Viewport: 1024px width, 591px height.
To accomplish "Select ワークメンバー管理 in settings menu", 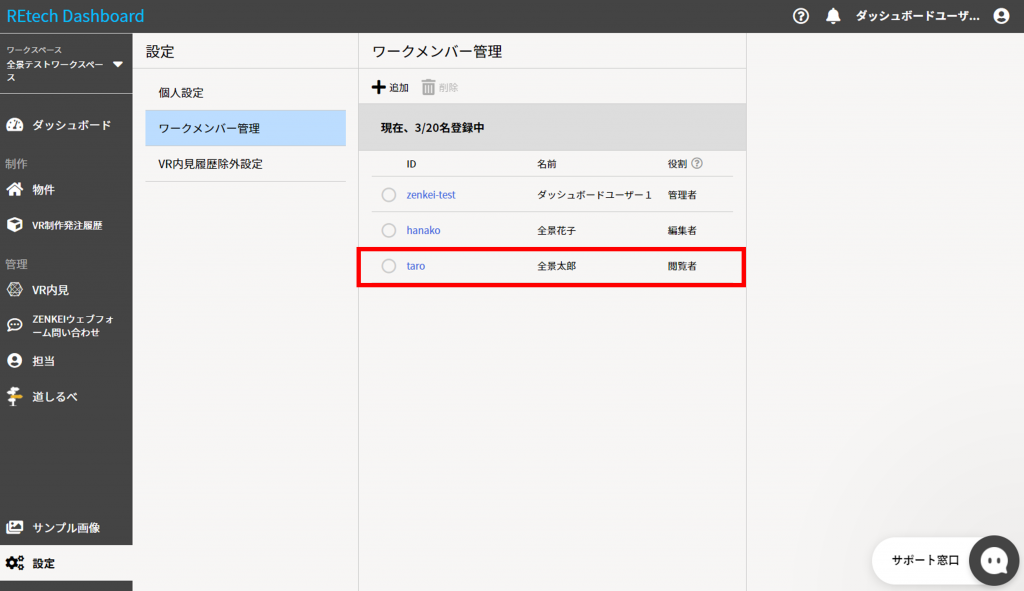I will pos(246,128).
